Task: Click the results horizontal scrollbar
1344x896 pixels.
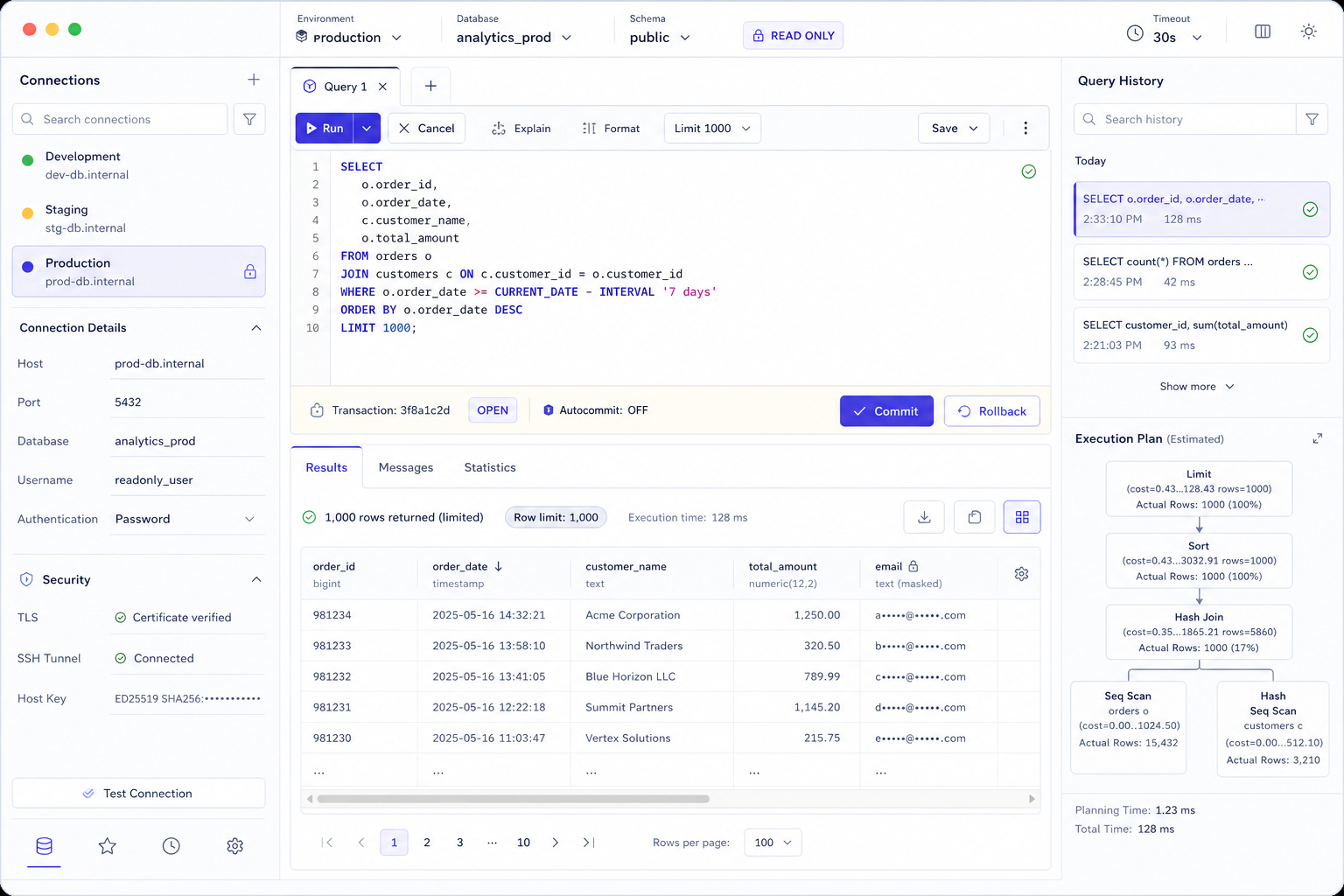Action: click(x=514, y=799)
